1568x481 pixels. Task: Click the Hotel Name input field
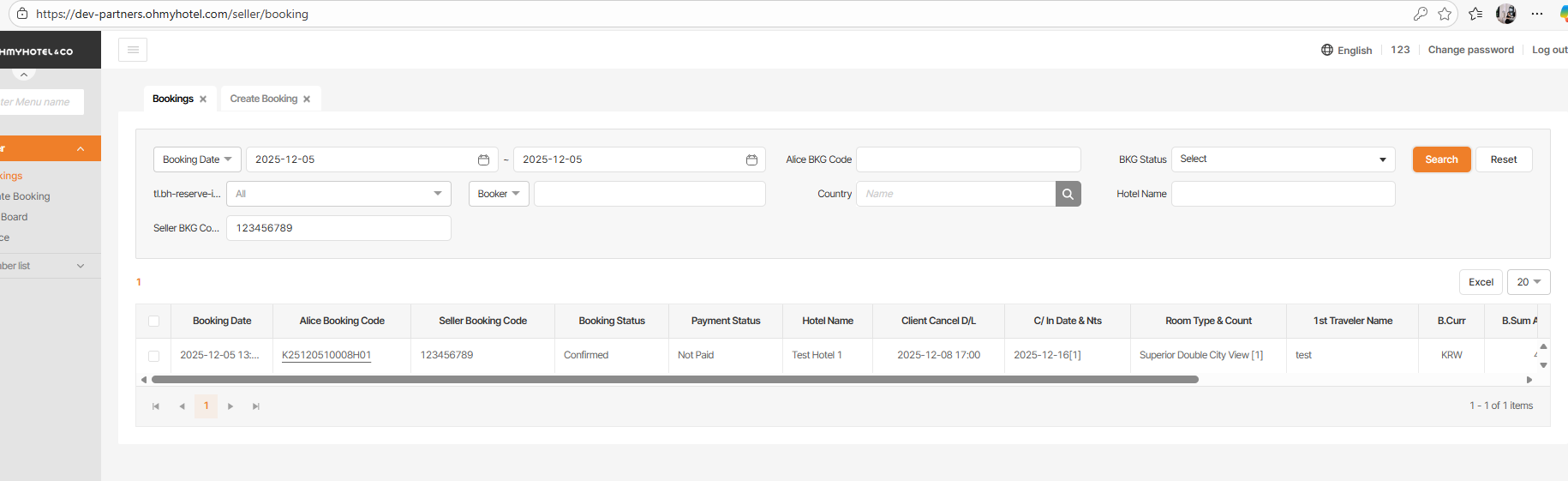pyautogui.click(x=1283, y=194)
